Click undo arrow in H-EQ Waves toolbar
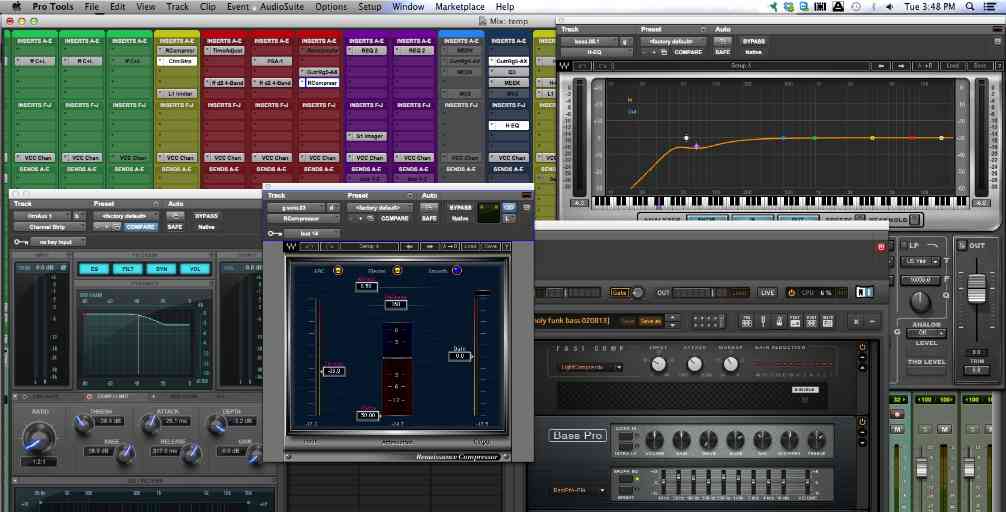The height and width of the screenshot is (512, 1006). point(582,66)
